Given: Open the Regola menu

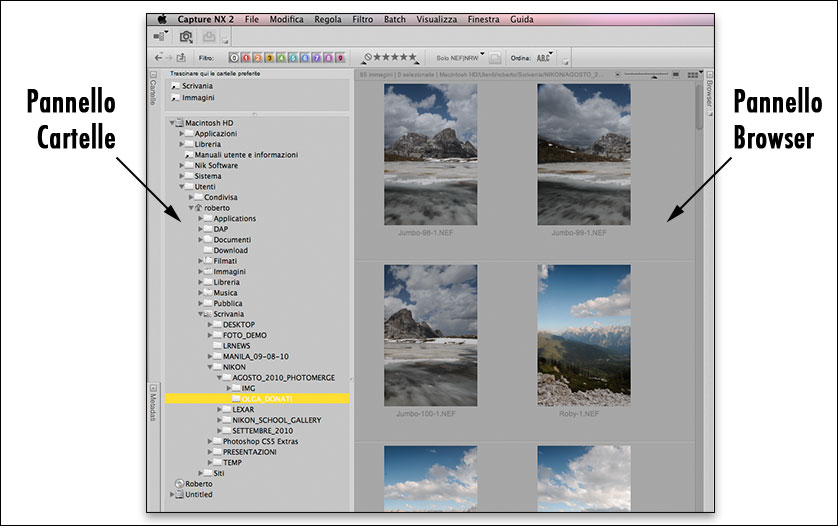Looking at the screenshot, I should pos(328,19).
